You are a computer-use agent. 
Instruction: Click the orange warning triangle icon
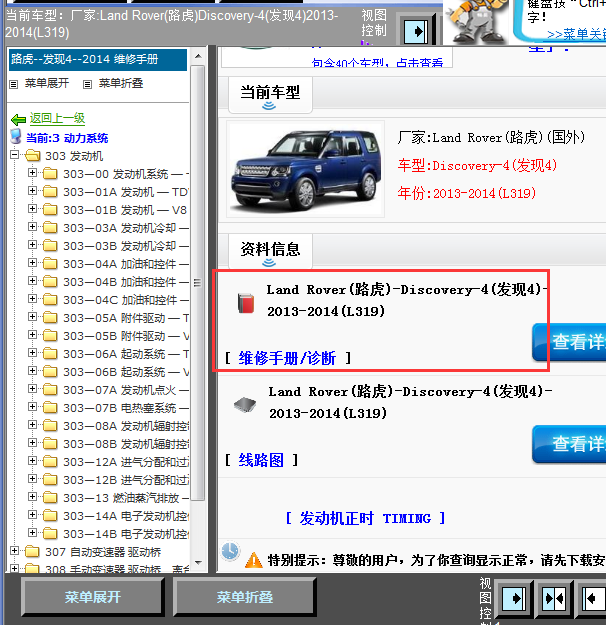pyautogui.click(x=254, y=560)
